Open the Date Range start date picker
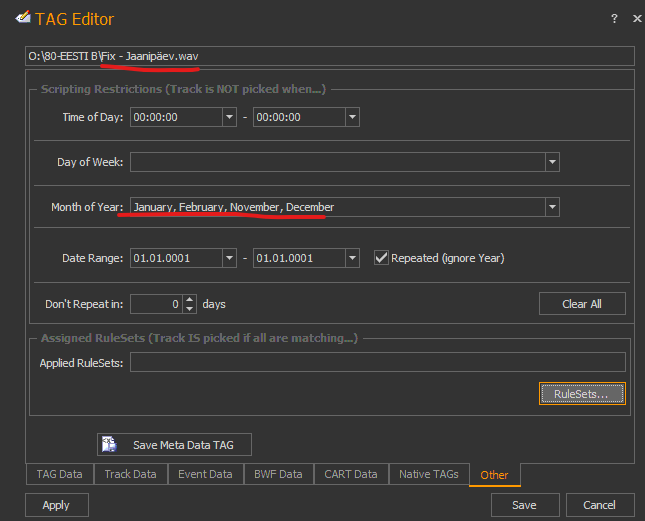Image resolution: width=645 pixels, height=521 pixels. tap(229, 258)
